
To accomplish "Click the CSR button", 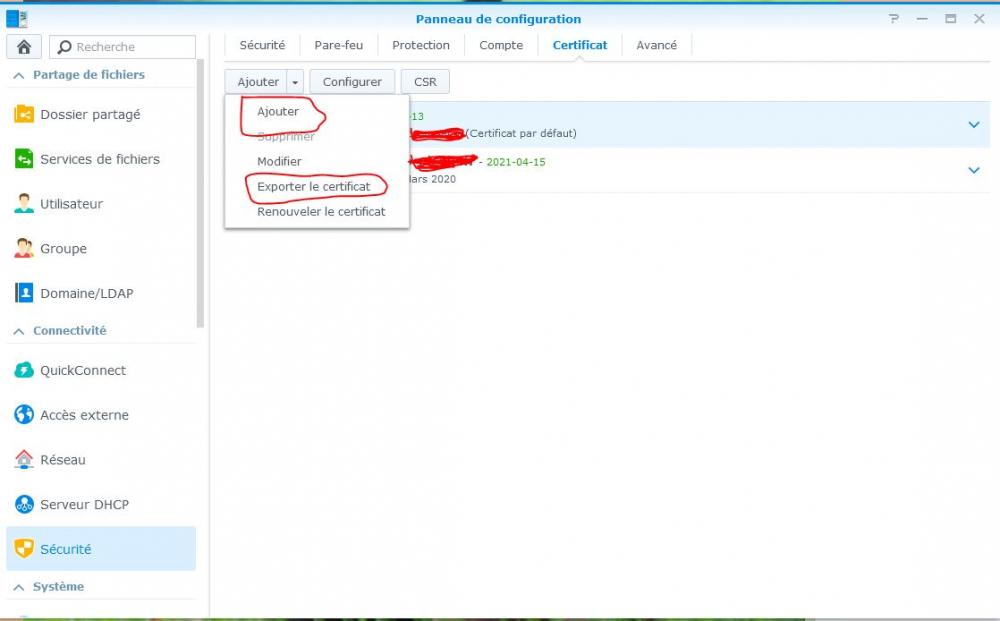I will (x=425, y=82).
